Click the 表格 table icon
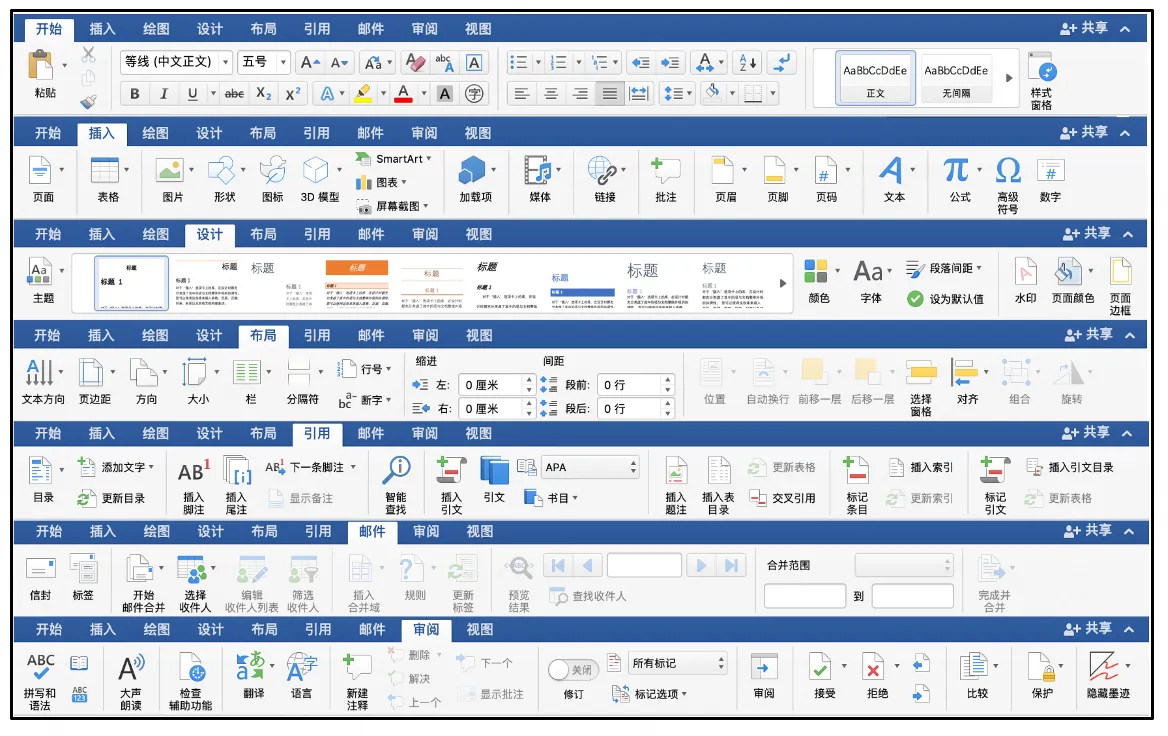Viewport: 1168px width, 736px height. [x=104, y=171]
